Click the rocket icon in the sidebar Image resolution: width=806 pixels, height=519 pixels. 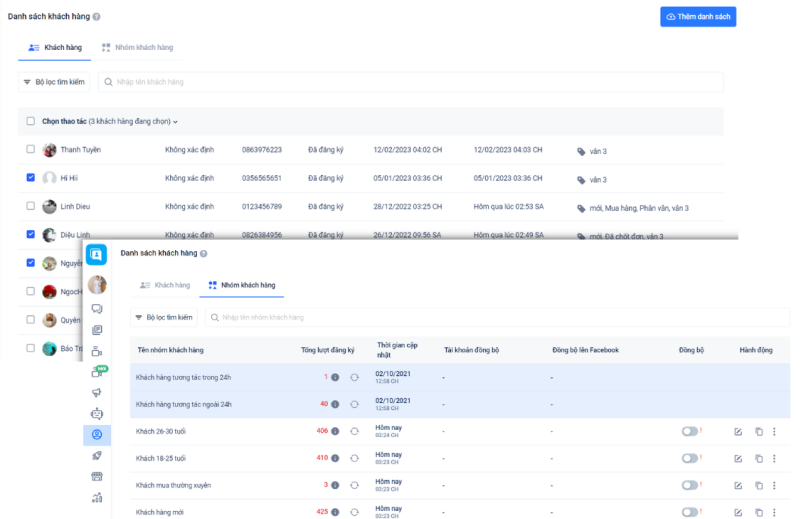click(x=97, y=456)
